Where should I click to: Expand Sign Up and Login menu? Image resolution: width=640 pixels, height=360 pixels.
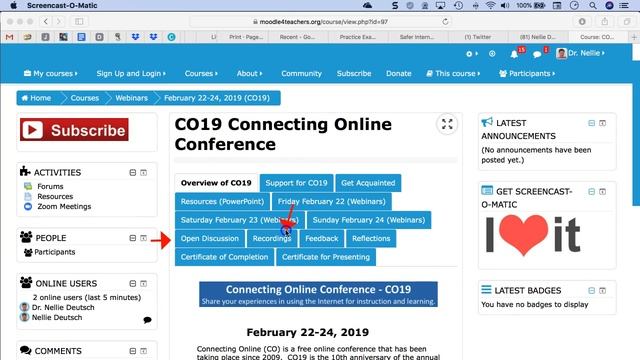[131, 73]
